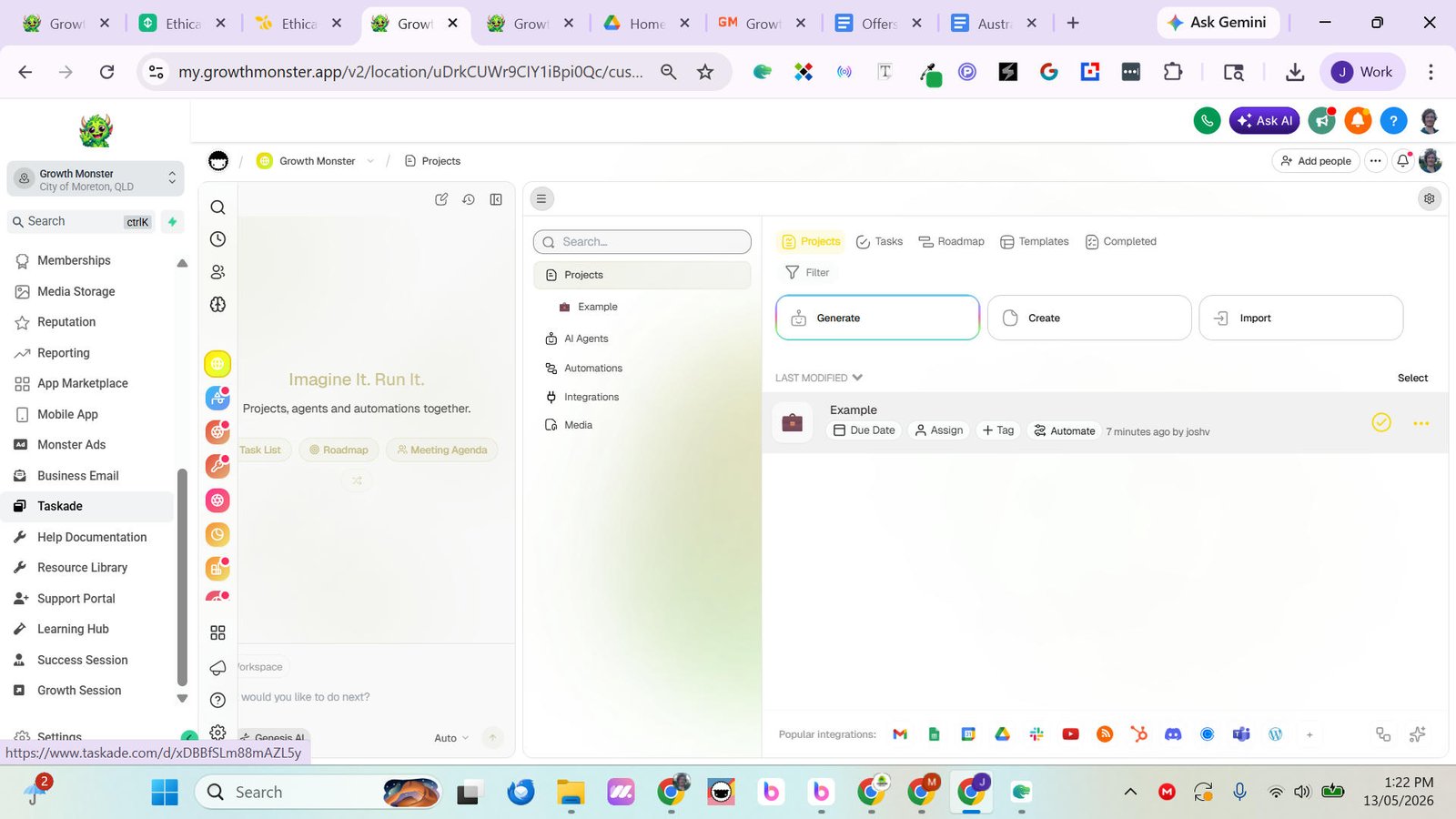Open the orange notifications bell in header
Viewport: 1456px width, 819px height.
point(1358,120)
